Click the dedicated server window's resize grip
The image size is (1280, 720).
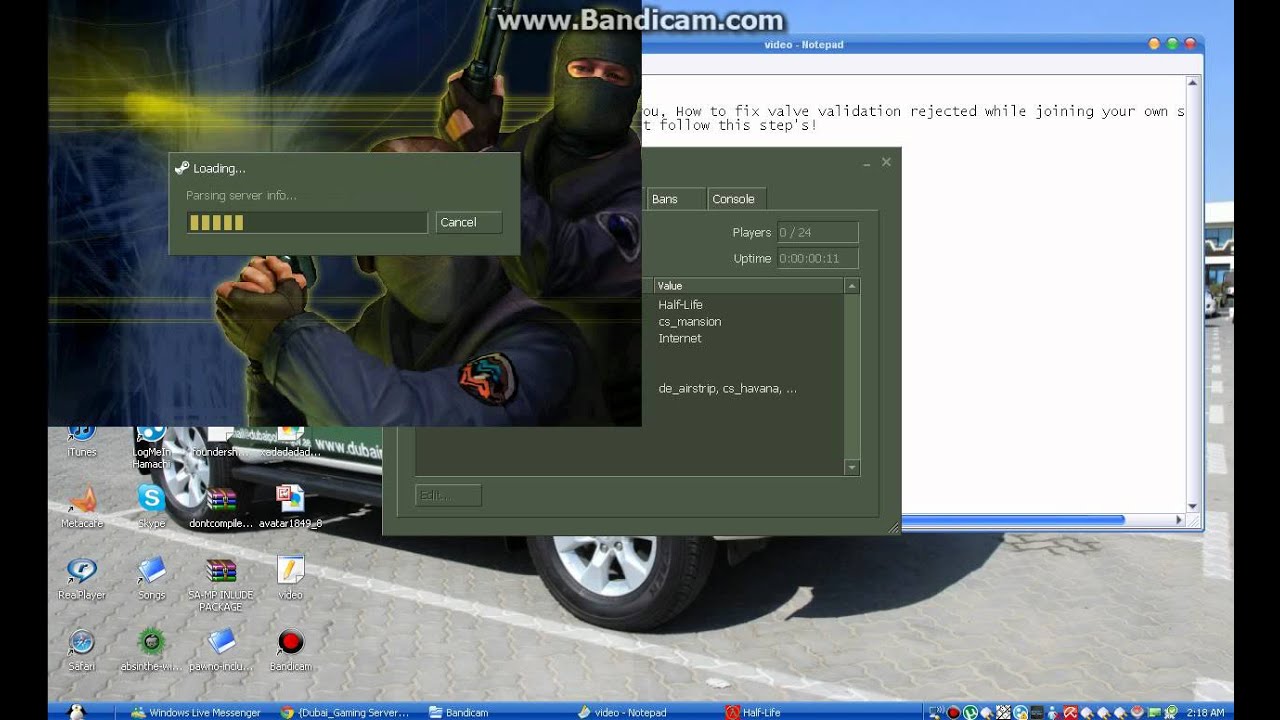coord(893,527)
